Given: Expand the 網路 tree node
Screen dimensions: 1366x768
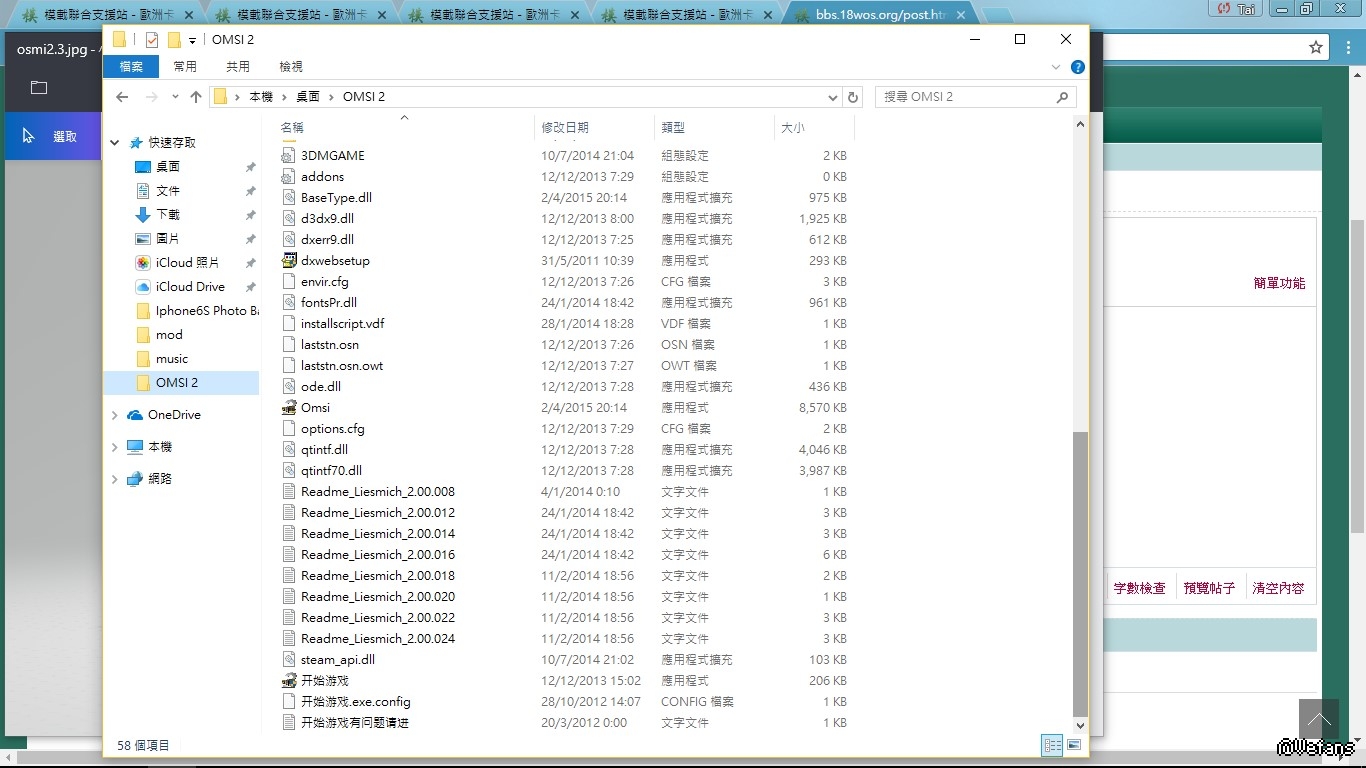Looking at the screenshot, I should point(115,479).
